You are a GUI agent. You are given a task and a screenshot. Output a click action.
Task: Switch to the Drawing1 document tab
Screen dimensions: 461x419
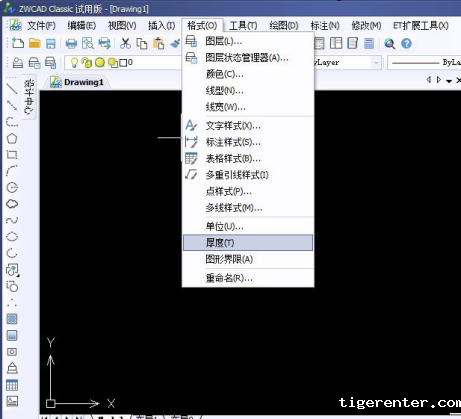pyautogui.click(x=77, y=82)
